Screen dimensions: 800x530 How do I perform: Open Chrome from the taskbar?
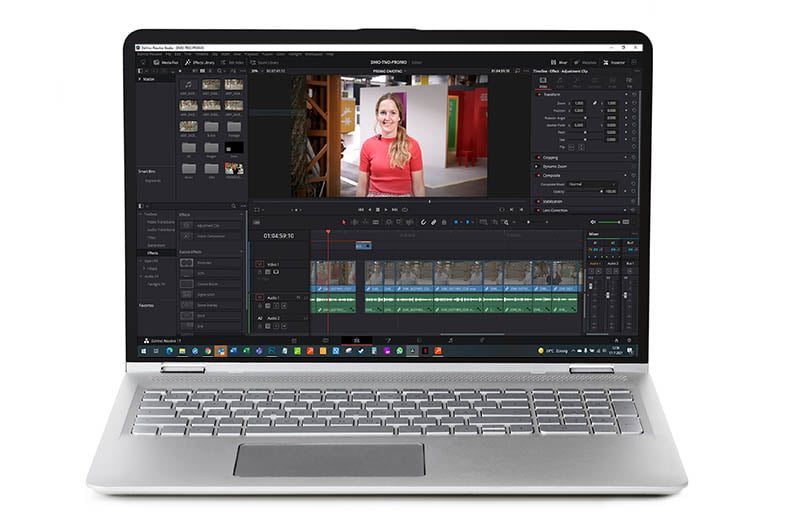[x=208, y=351]
